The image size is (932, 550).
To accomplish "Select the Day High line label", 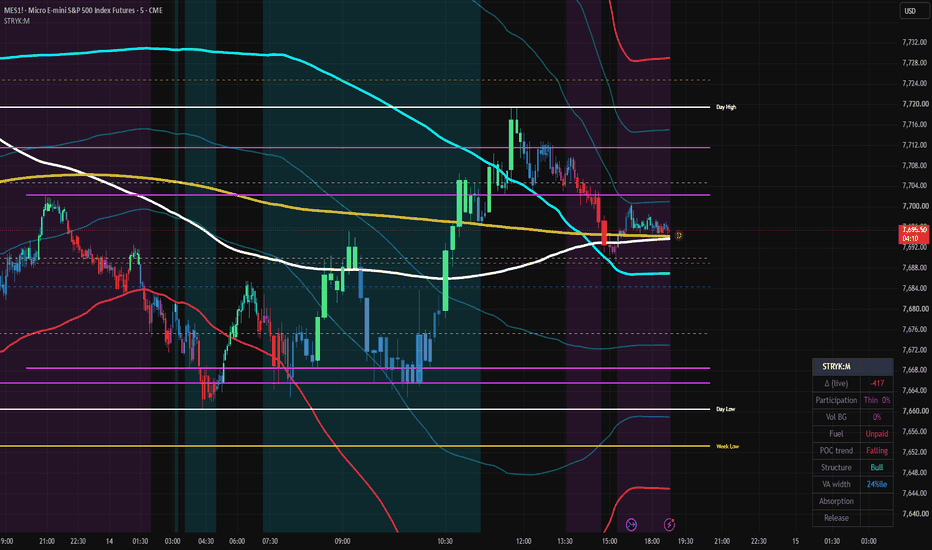I will [x=726, y=107].
